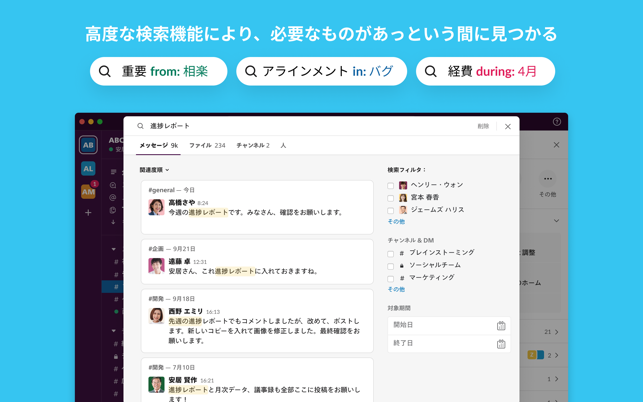Open calendar picker for 開始日
Image resolution: width=643 pixels, height=402 pixels.
pos(501,325)
